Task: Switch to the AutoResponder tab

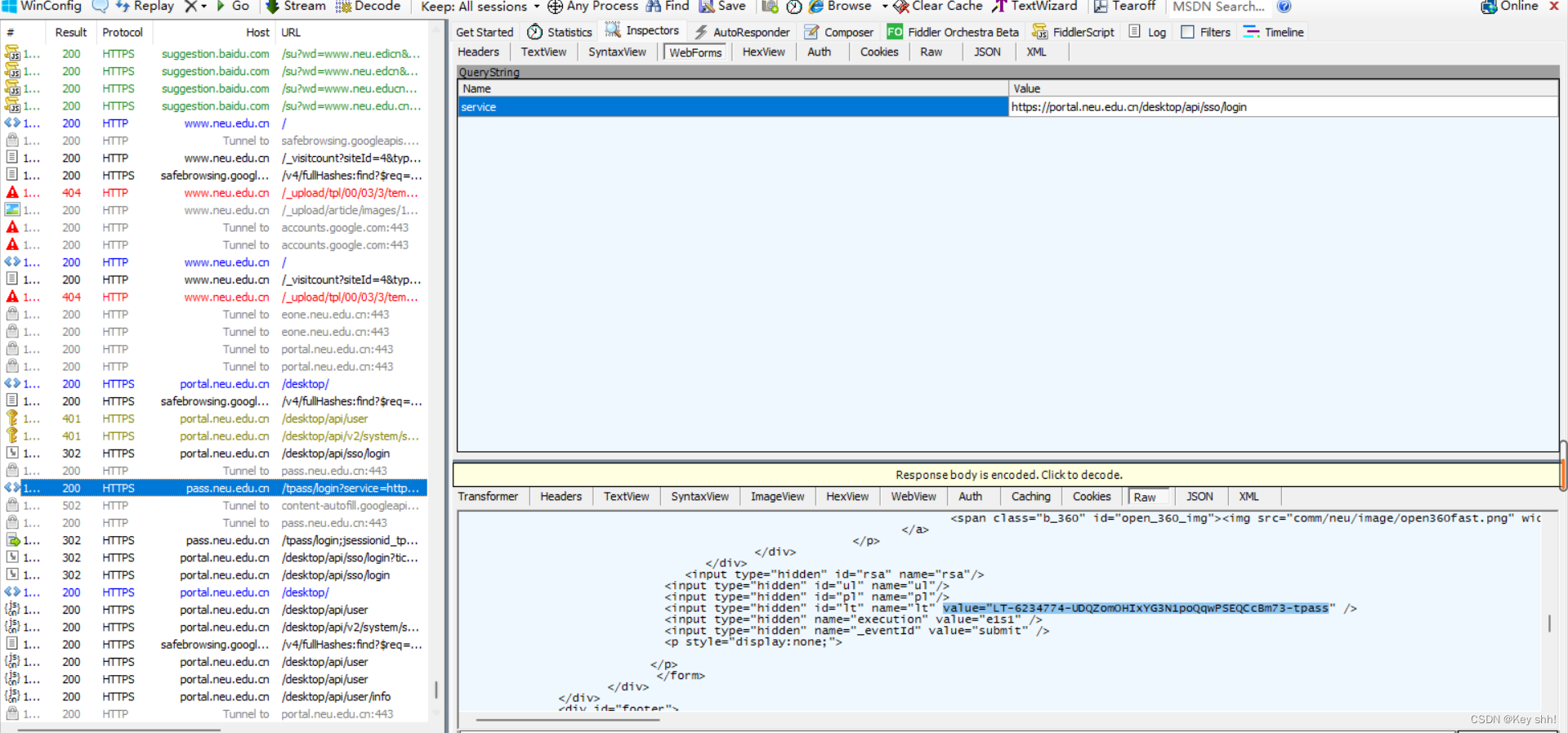Action: tap(742, 32)
